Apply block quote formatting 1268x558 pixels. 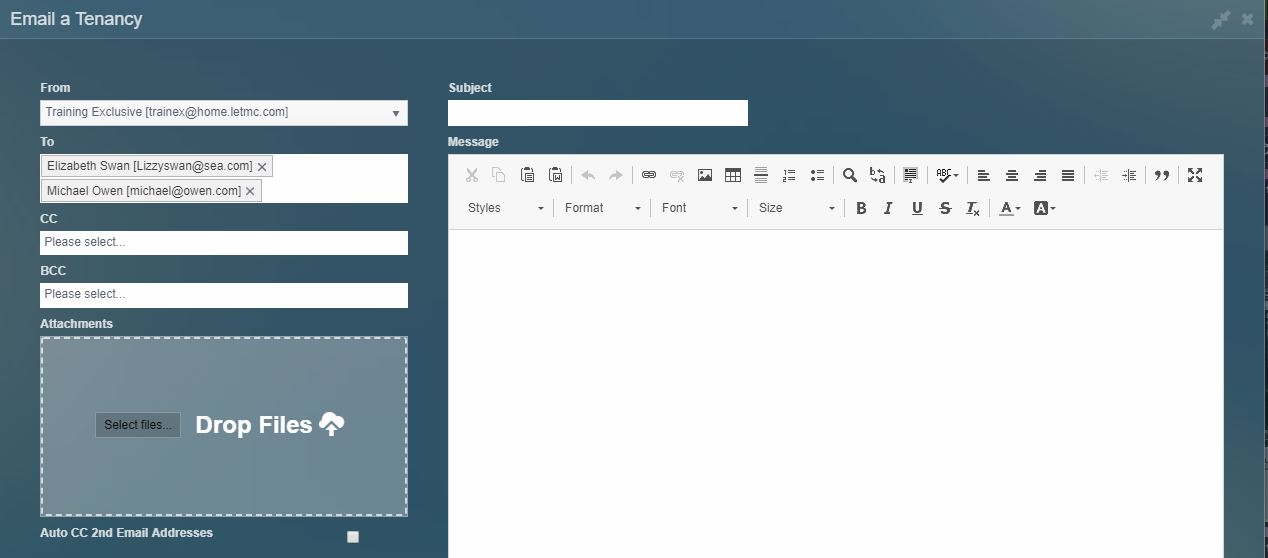coord(1162,175)
